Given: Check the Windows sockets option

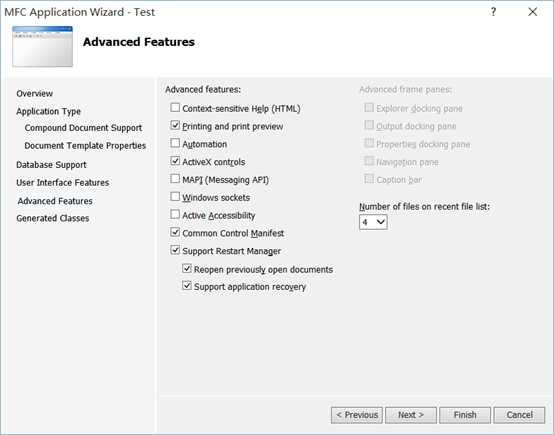Looking at the screenshot, I should [x=175, y=196].
